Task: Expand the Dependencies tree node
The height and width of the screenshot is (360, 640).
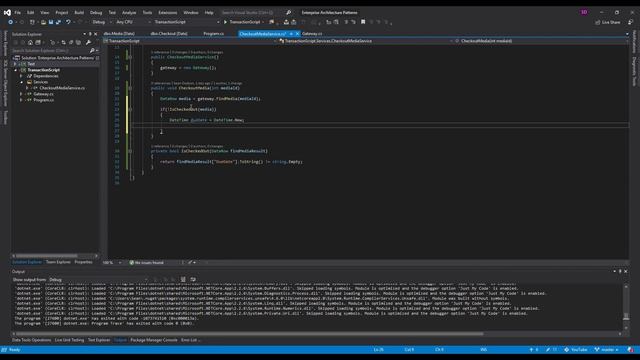Action: [22, 76]
